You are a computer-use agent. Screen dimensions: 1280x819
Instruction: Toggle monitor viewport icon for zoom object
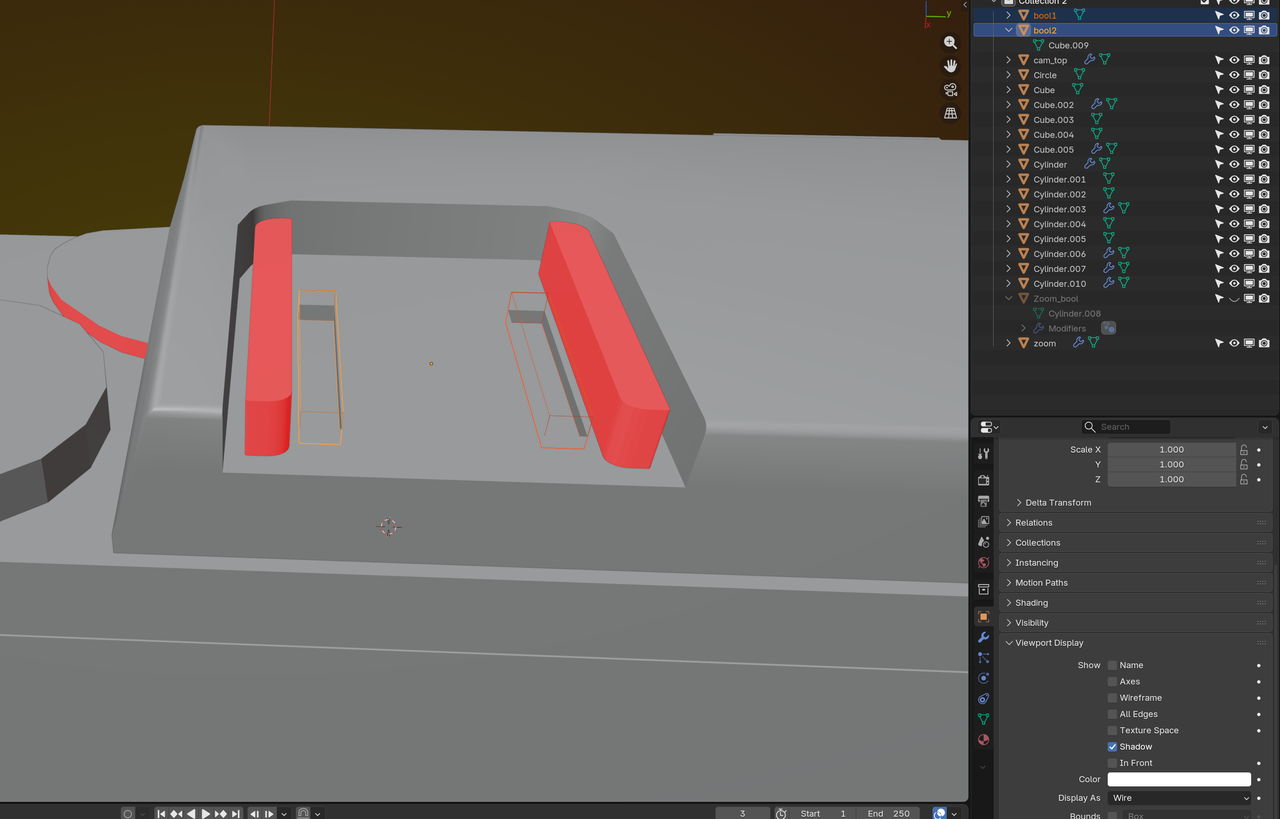click(1249, 343)
